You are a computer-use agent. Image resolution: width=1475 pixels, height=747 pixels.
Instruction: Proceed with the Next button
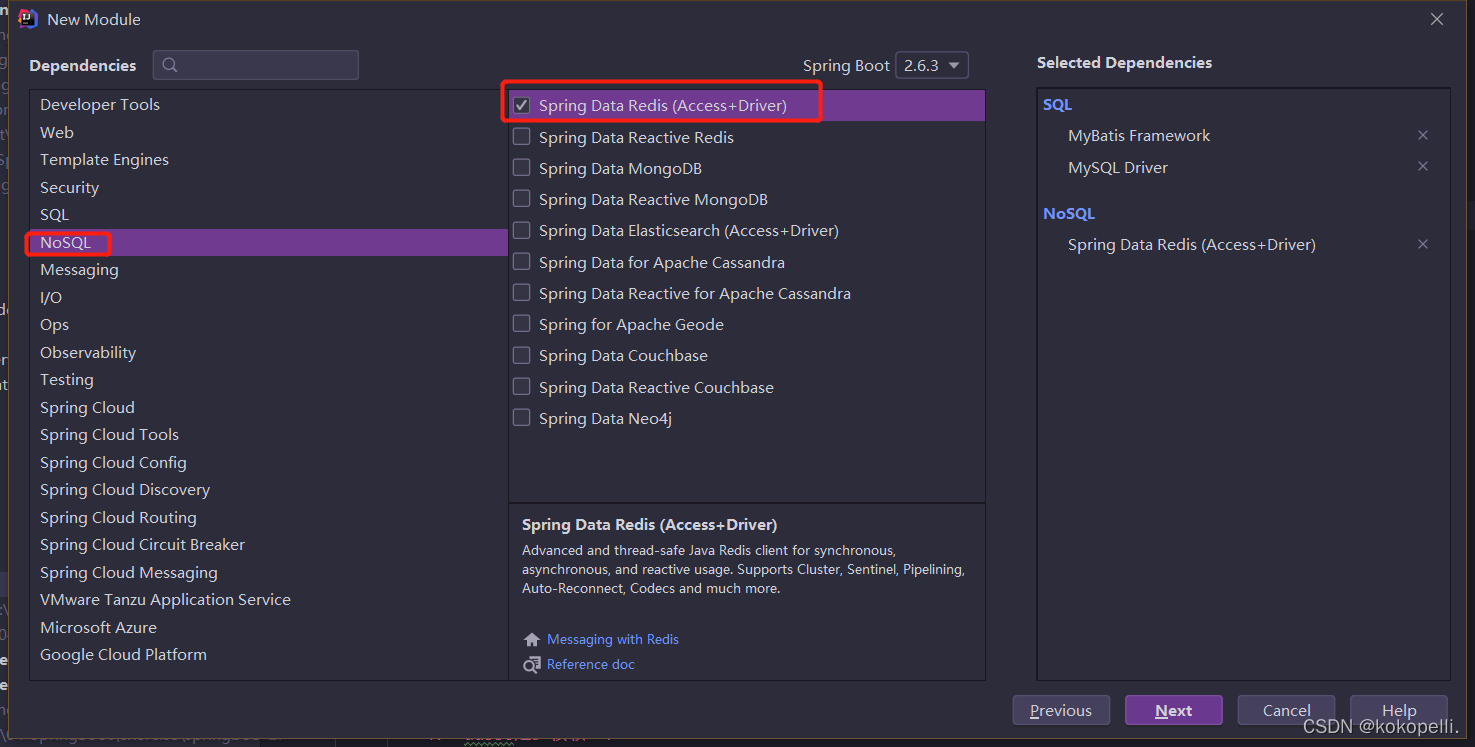(x=1173, y=710)
